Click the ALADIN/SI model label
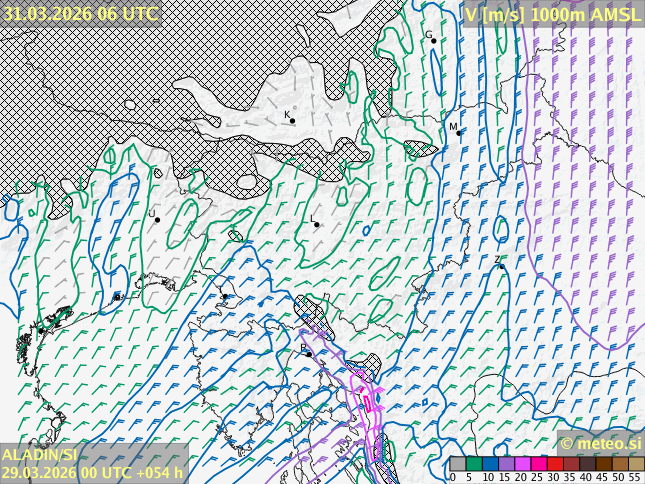Viewport: 645px width, 484px height. (x=40, y=455)
